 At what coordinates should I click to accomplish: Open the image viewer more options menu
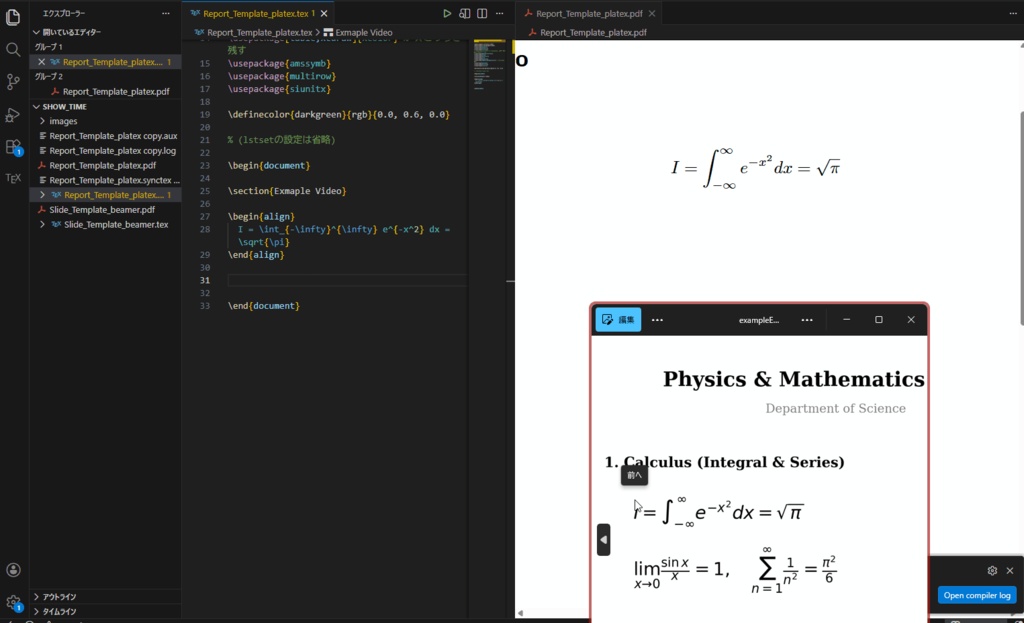(x=657, y=319)
